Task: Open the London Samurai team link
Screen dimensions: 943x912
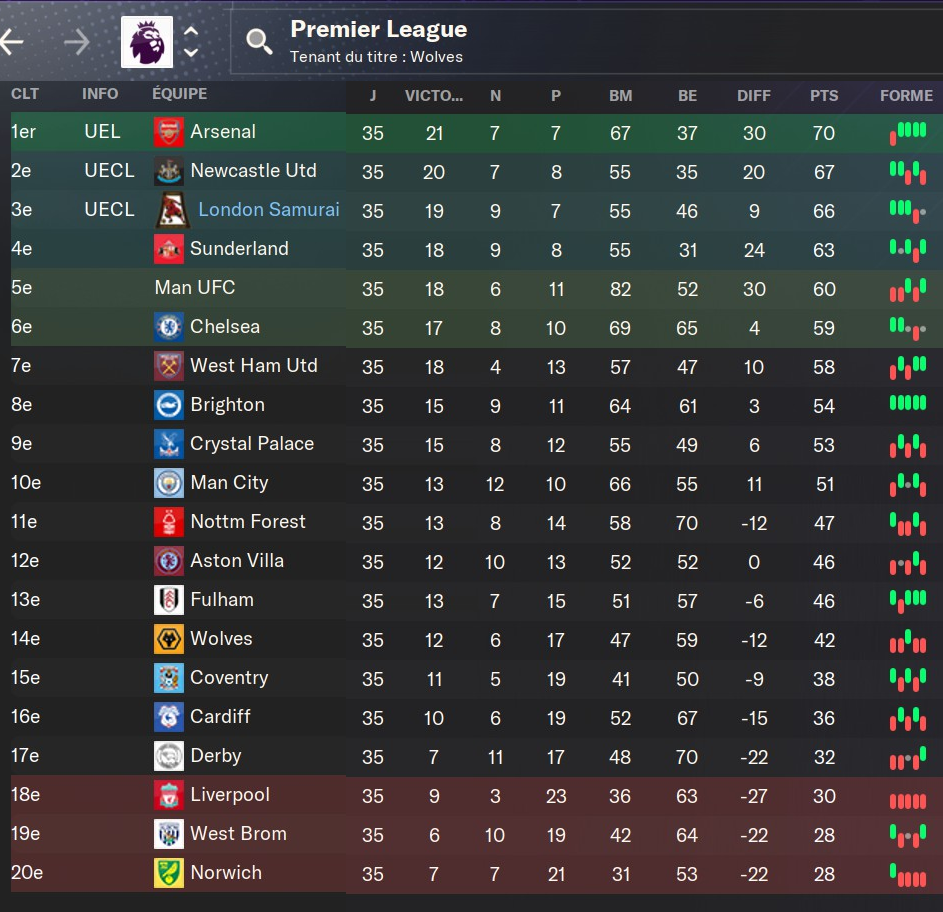Action: [269, 209]
